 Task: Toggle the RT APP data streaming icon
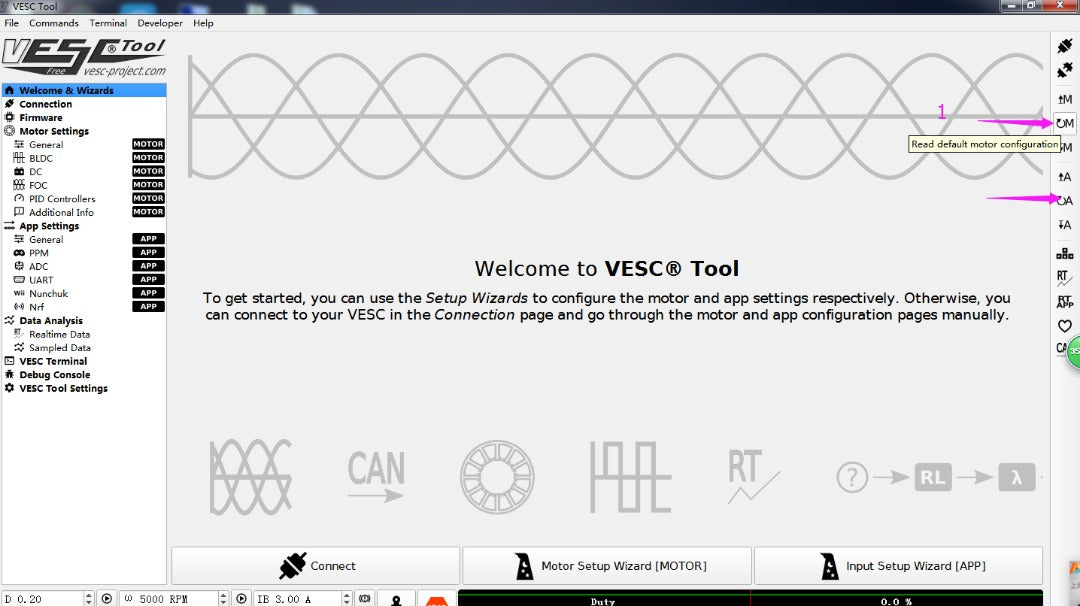(x=1065, y=302)
